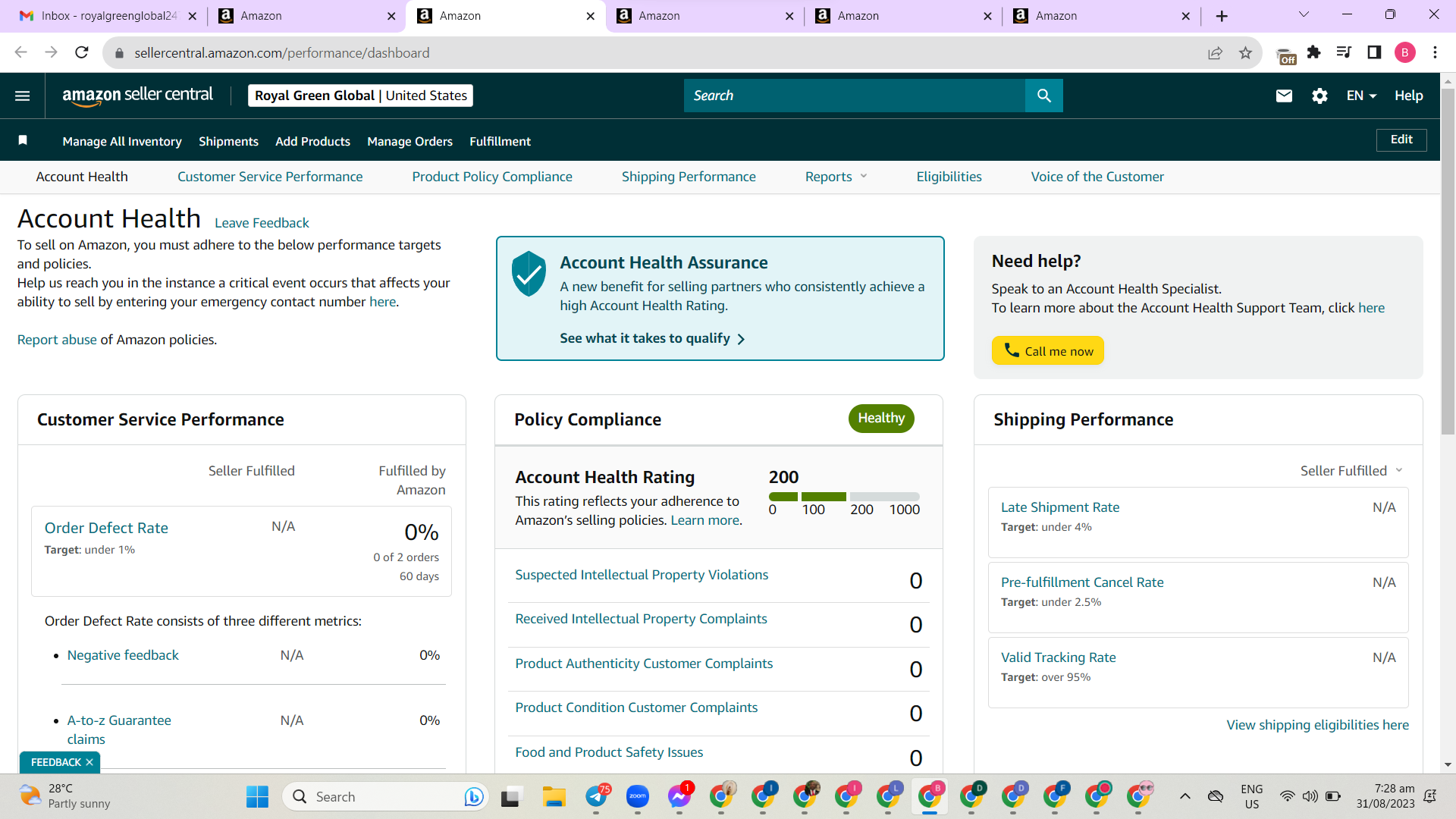Open File Explorer from the taskbar

point(554,796)
